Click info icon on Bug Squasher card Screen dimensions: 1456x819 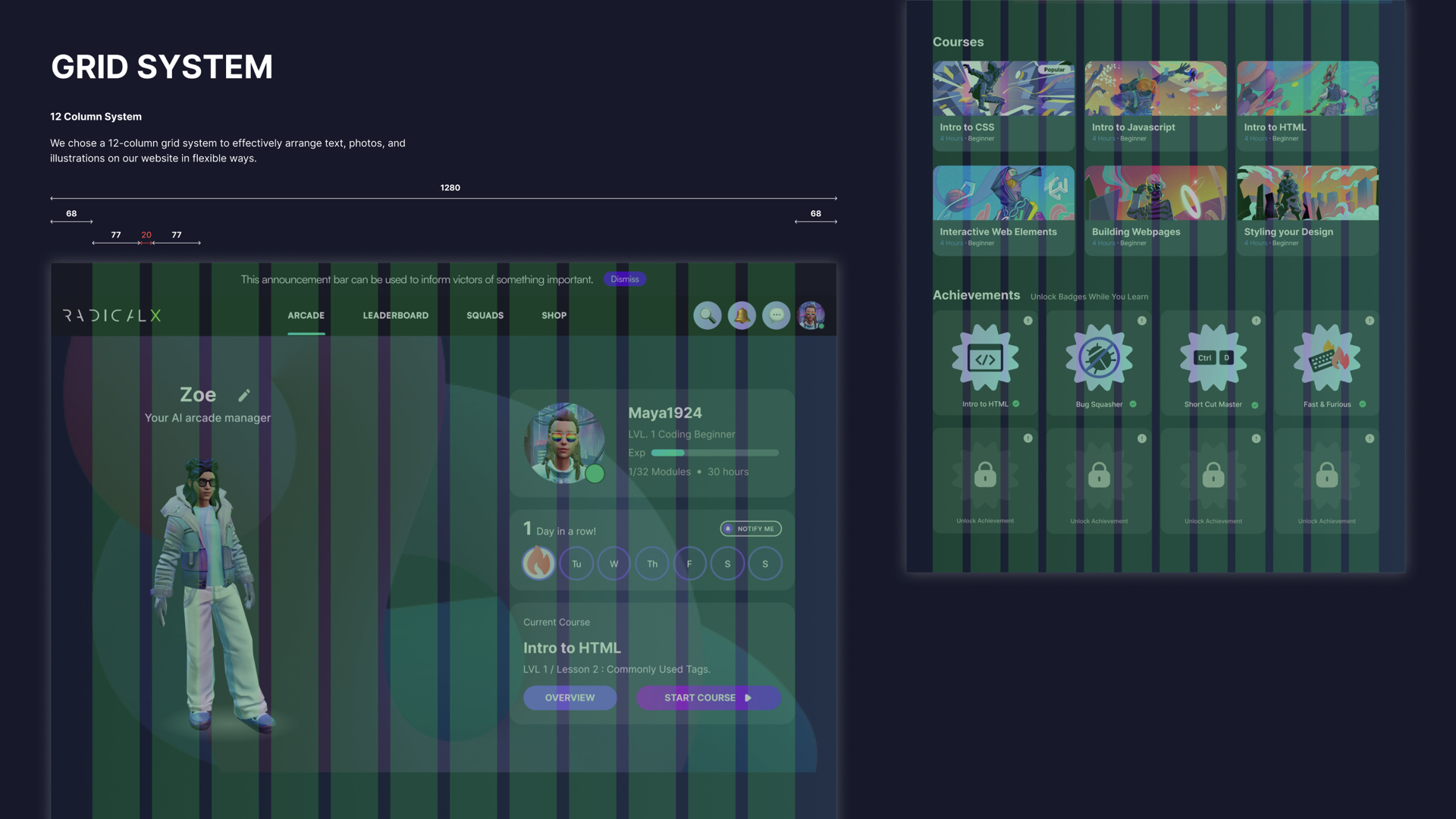coord(1141,321)
